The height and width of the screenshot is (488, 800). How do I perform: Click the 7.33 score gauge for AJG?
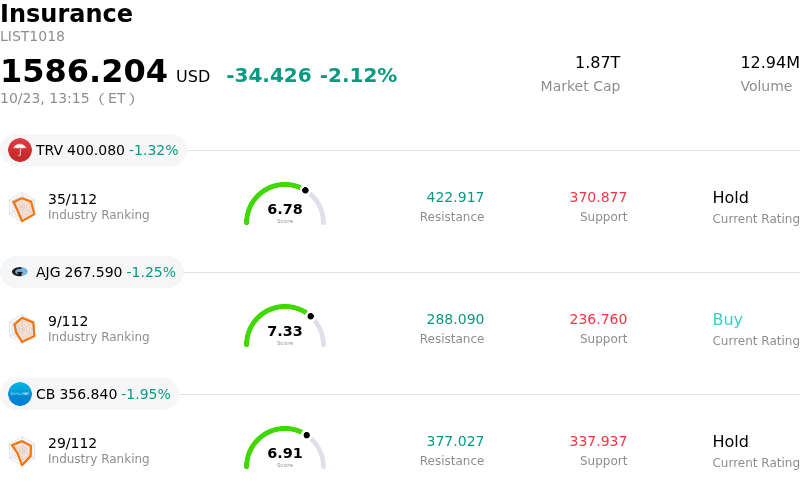[285, 326]
